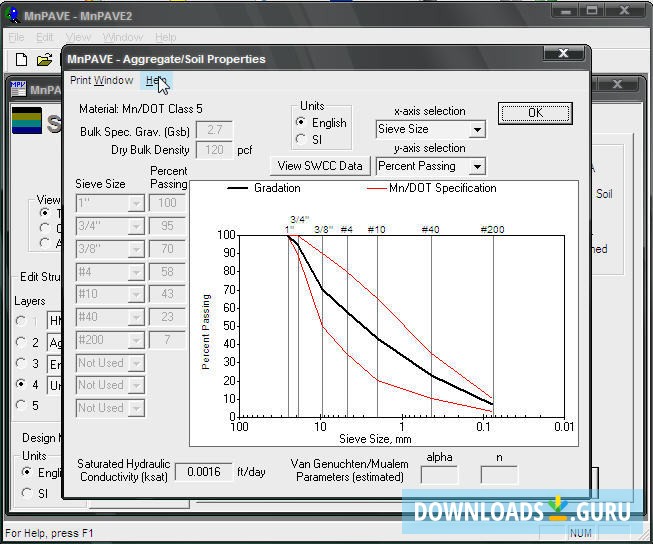Select layer 3 radio button
Image resolution: width=653 pixels, height=544 pixels.
20,363
